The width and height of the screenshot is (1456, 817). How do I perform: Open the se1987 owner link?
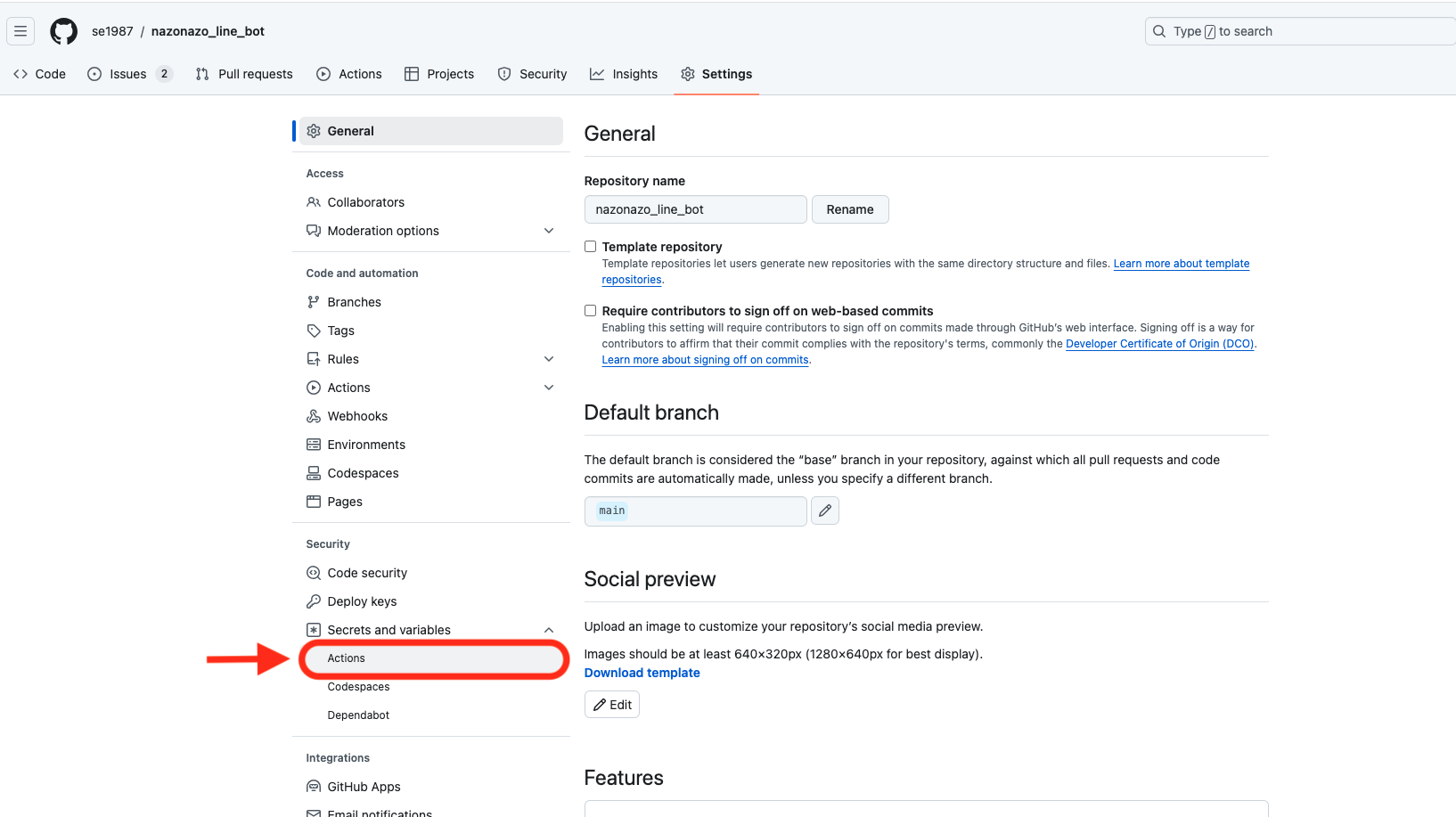tap(112, 31)
